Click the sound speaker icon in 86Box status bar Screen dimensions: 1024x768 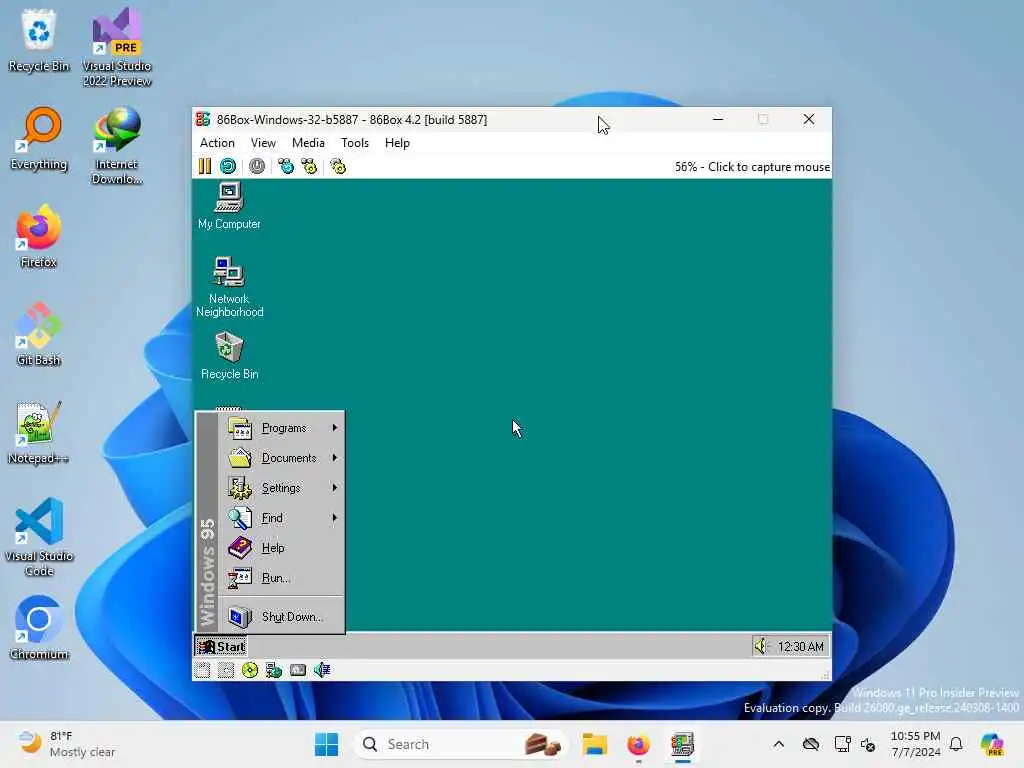[322, 670]
